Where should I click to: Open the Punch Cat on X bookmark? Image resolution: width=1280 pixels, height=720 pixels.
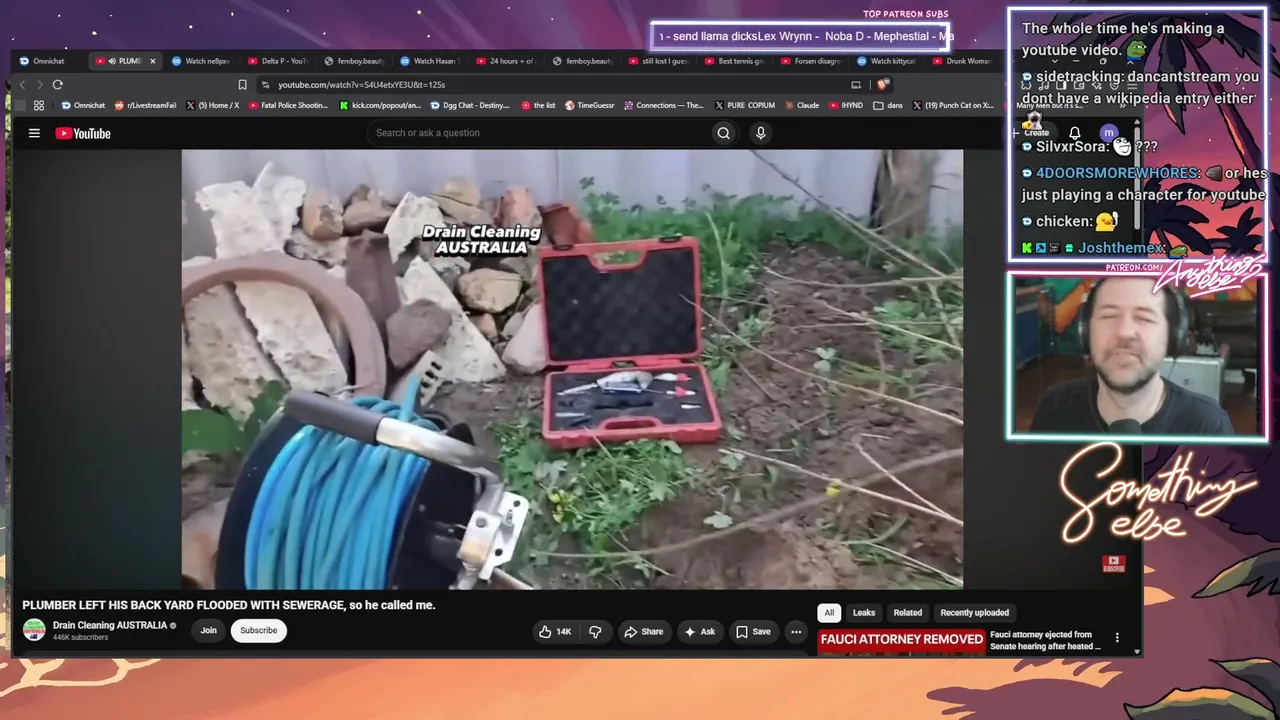952,105
